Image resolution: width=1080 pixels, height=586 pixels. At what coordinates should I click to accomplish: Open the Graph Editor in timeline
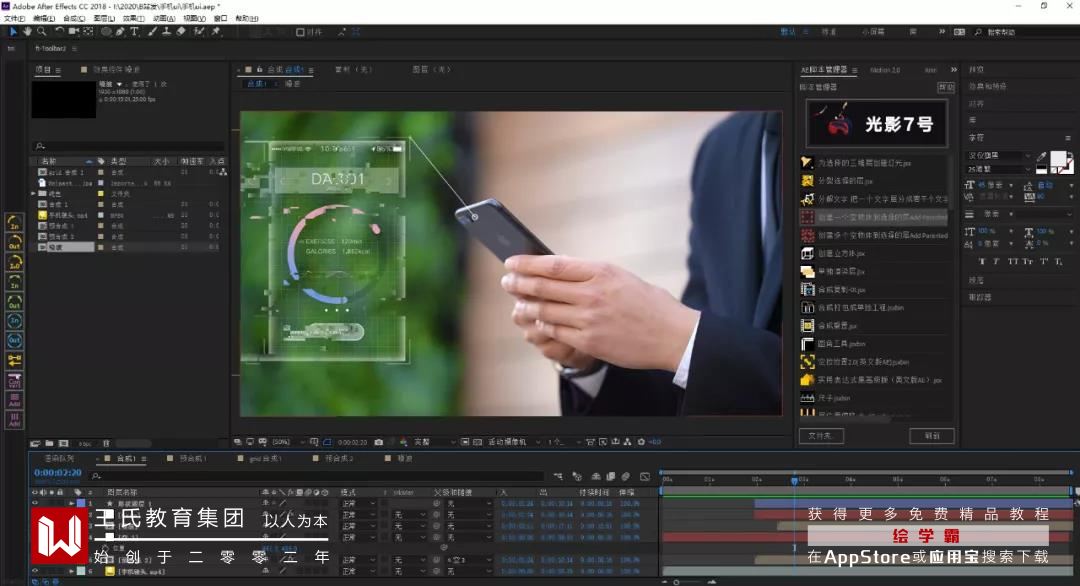pyautogui.click(x=645, y=477)
